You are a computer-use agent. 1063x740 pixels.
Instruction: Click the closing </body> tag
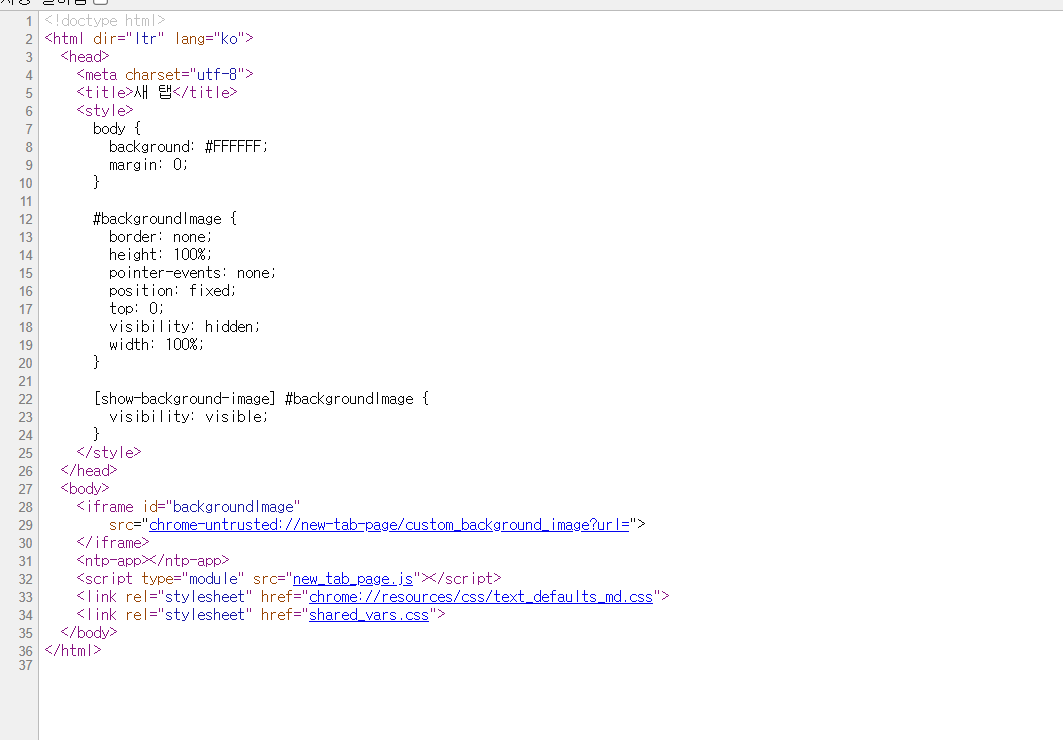(89, 633)
